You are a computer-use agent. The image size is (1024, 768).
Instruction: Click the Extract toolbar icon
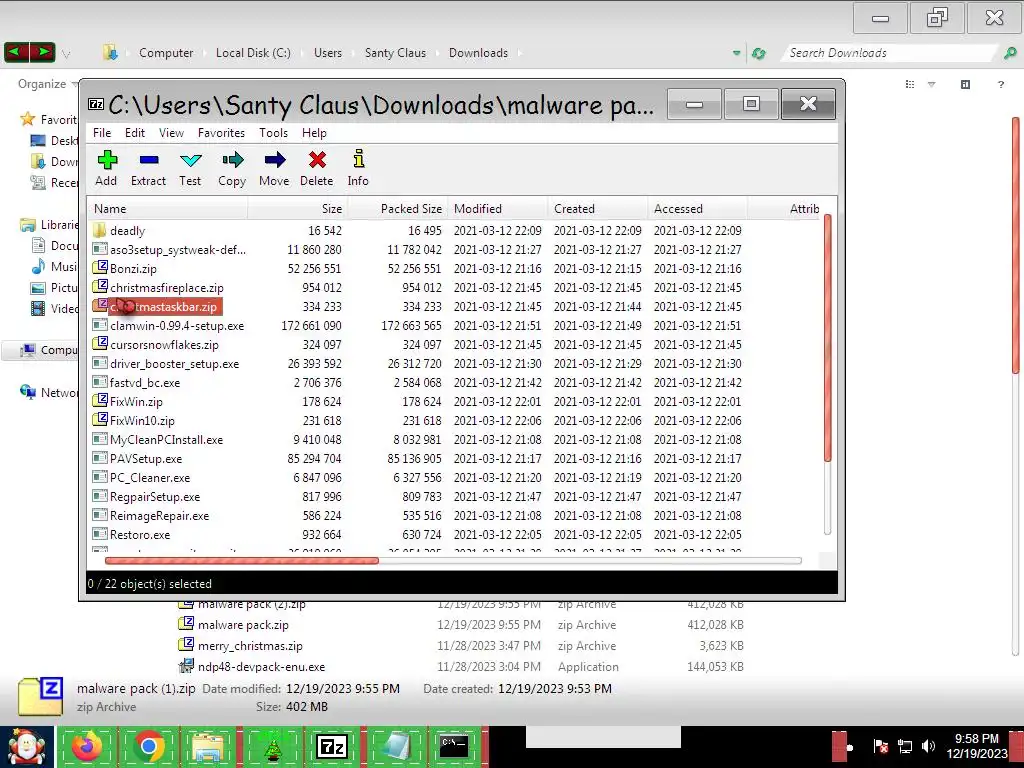[149, 160]
